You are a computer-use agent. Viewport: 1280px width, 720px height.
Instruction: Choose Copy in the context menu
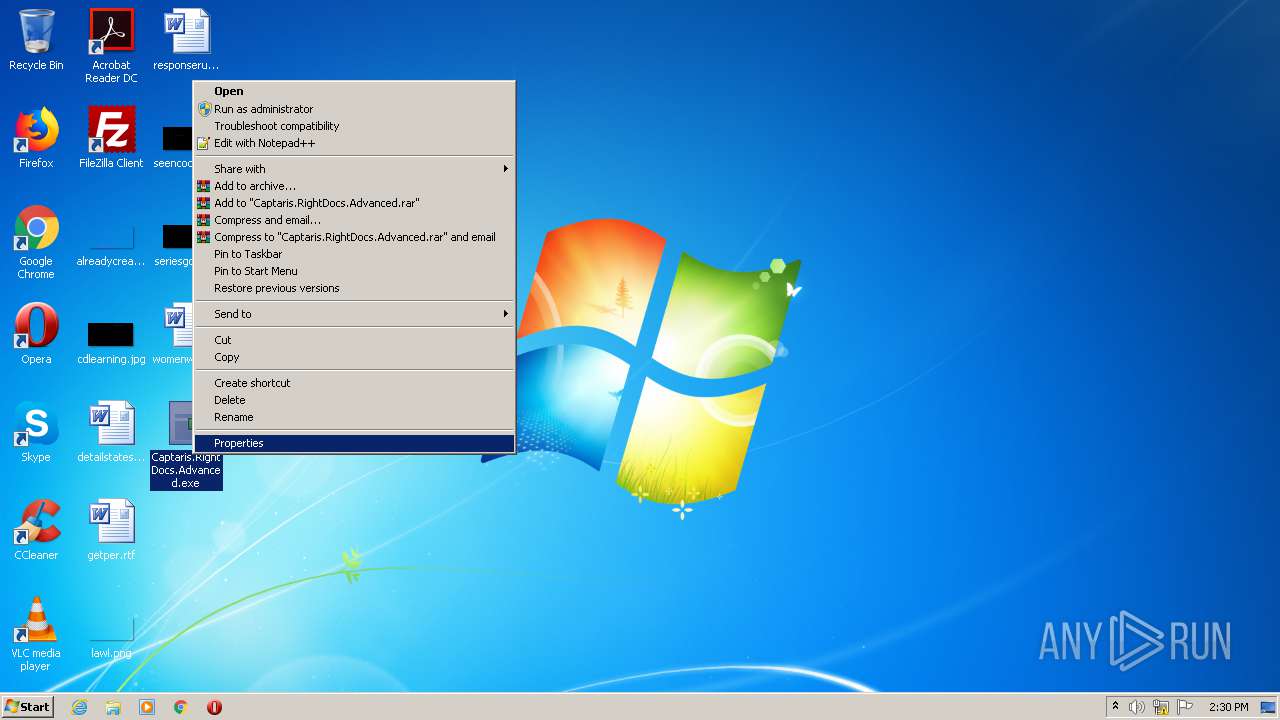click(x=354, y=357)
